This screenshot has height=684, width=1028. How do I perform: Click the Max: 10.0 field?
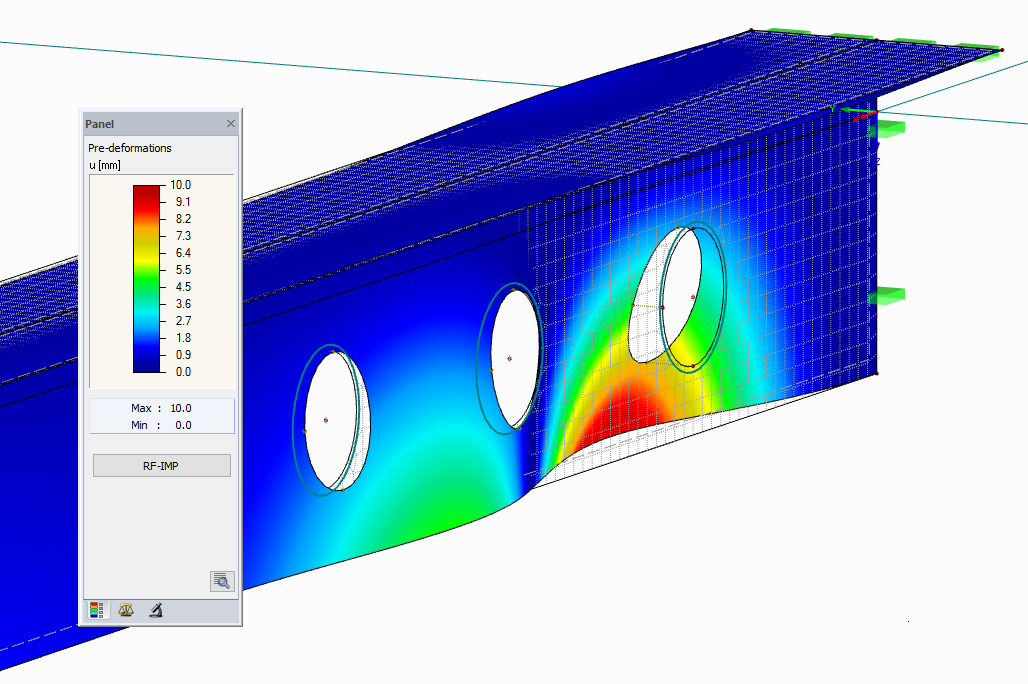pos(160,407)
